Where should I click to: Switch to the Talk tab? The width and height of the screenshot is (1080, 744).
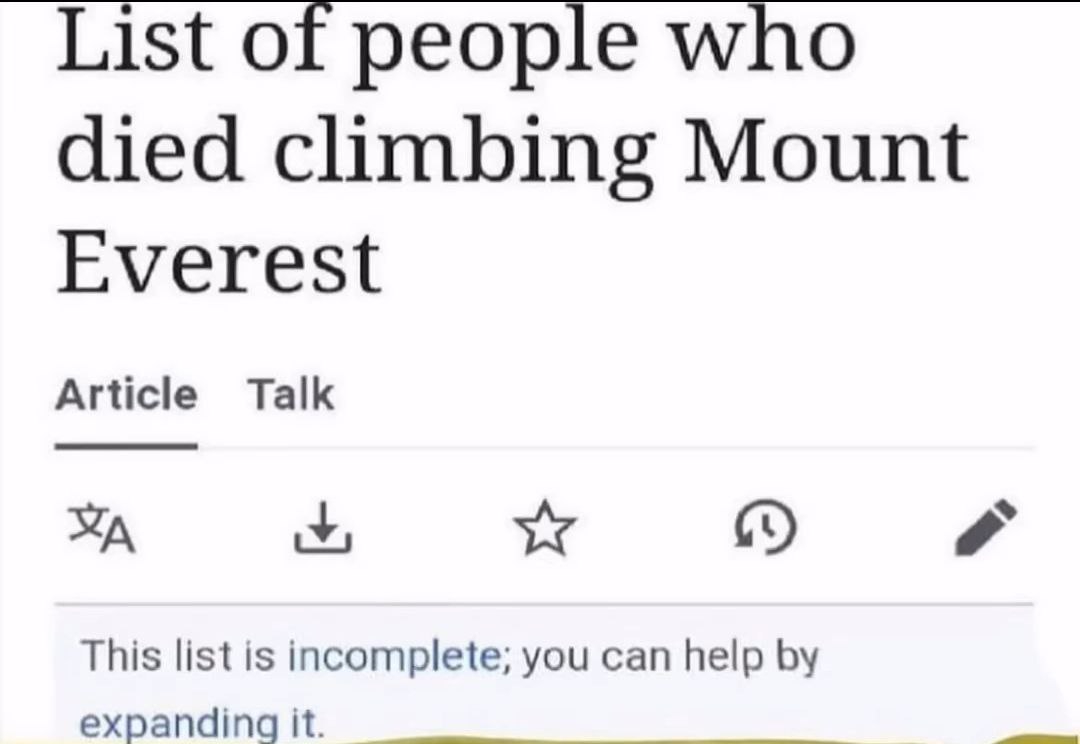(291, 395)
